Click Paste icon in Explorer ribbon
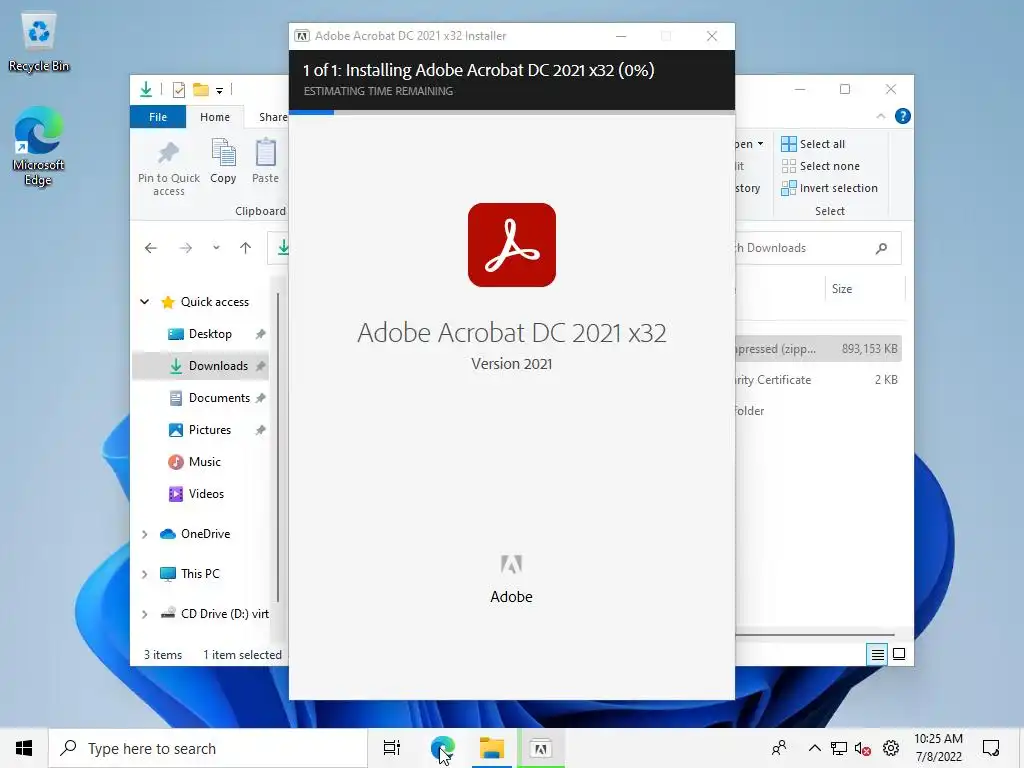The height and width of the screenshot is (768, 1024). point(265,161)
